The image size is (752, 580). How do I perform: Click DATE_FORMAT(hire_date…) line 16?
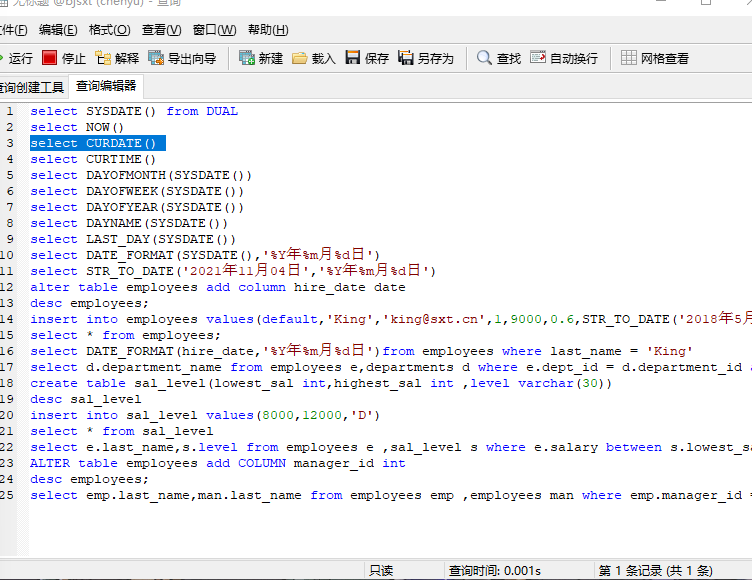pos(361,351)
